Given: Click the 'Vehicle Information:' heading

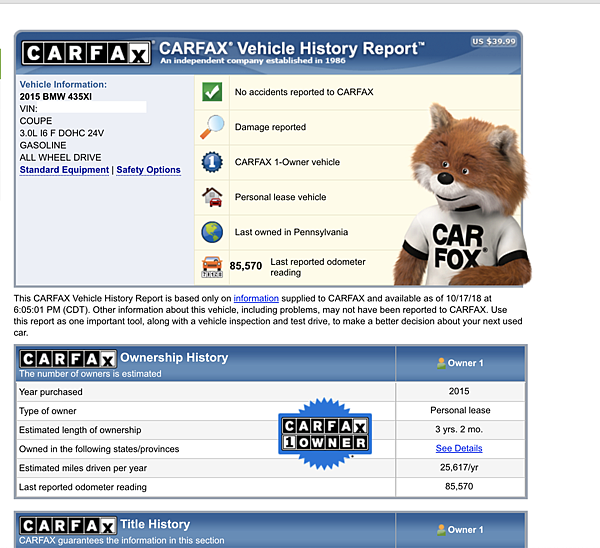Looking at the screenshot, I should 63,85.
